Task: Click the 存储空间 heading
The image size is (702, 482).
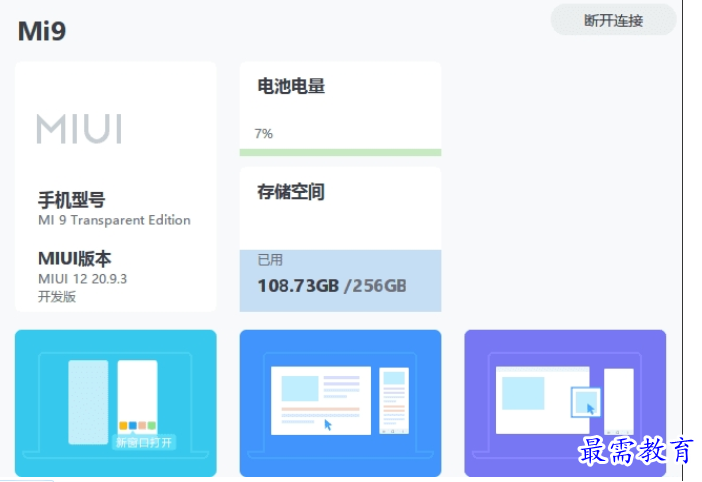Action: point(291,192)
